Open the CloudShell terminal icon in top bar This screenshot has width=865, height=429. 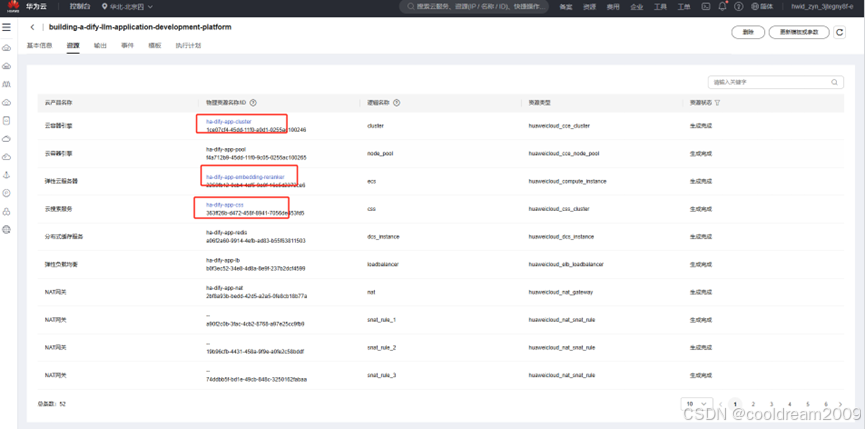click(705, 7)
